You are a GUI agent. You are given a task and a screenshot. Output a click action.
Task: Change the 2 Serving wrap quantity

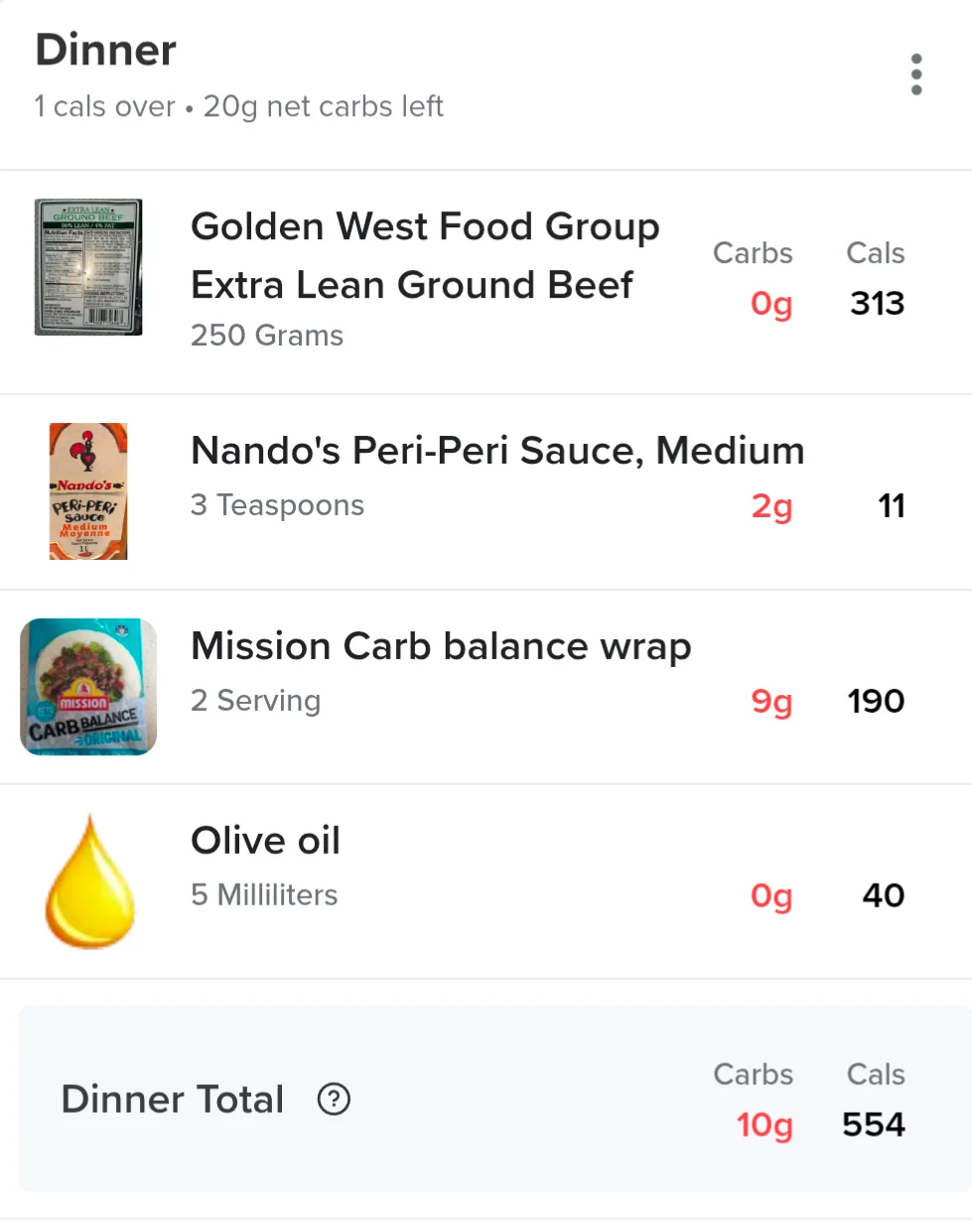click(x=255, y=701)
